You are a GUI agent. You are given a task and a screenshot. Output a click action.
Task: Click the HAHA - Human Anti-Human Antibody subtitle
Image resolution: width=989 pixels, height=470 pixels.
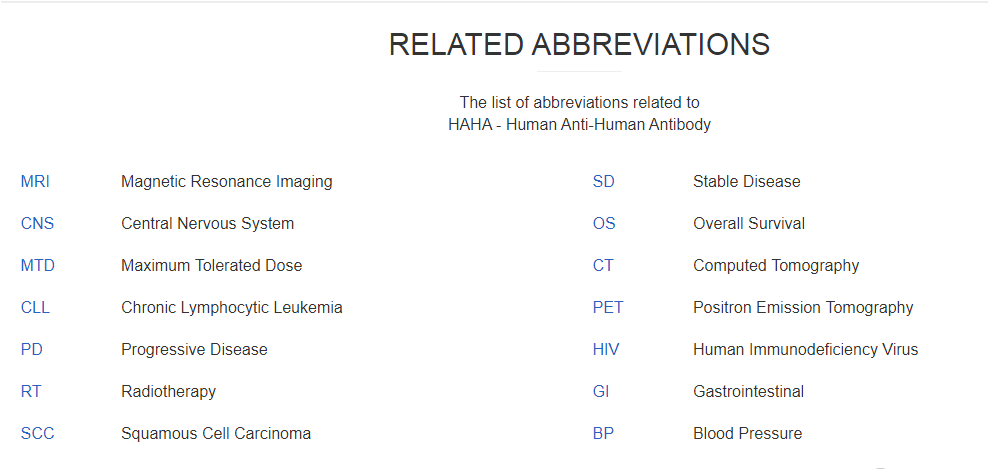pyautogui.click(x=579, y=124)
